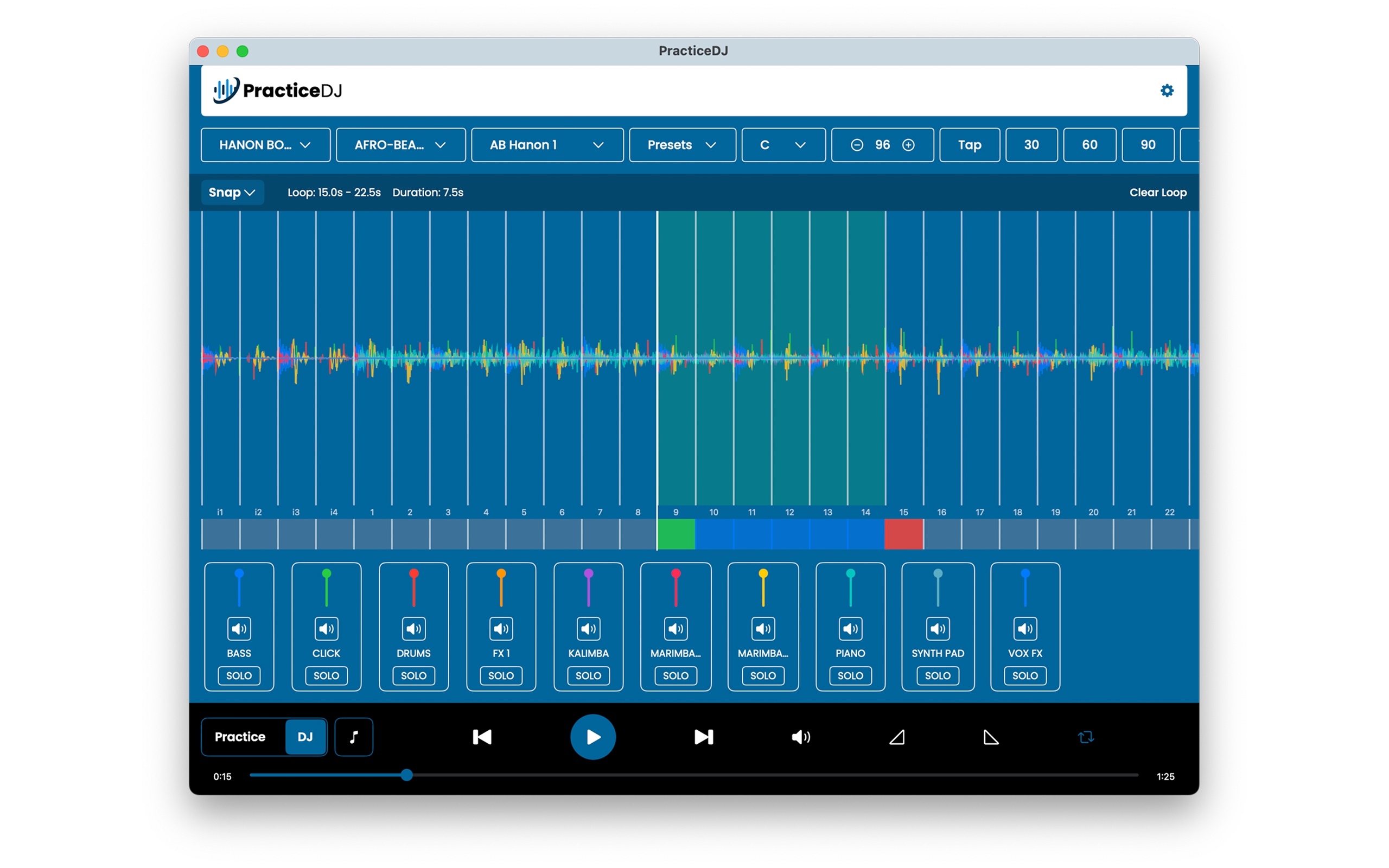
Task: Click the DRUMS volume slider knob
Action: (413, 573)
